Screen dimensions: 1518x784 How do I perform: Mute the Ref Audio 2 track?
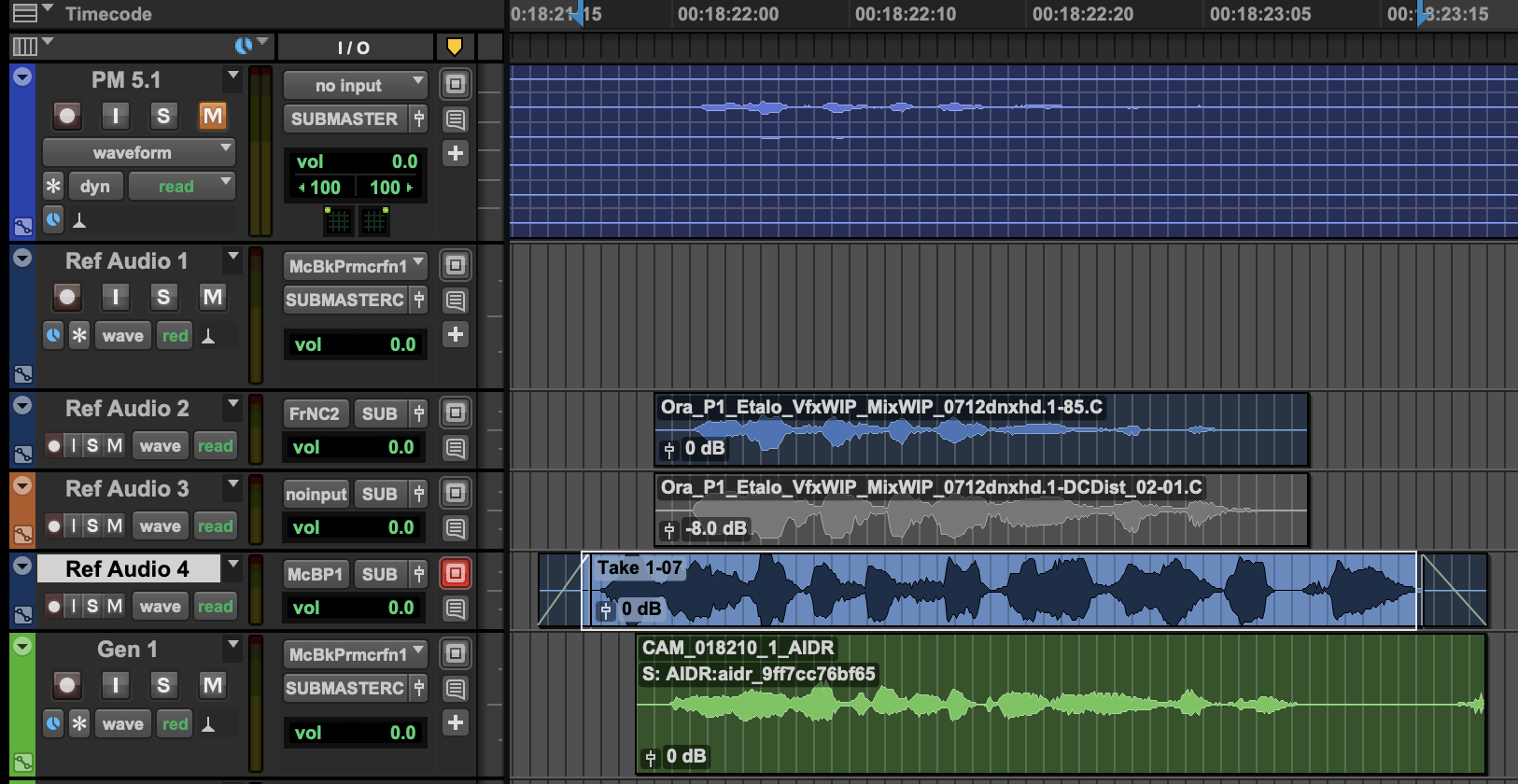(114, 446)
